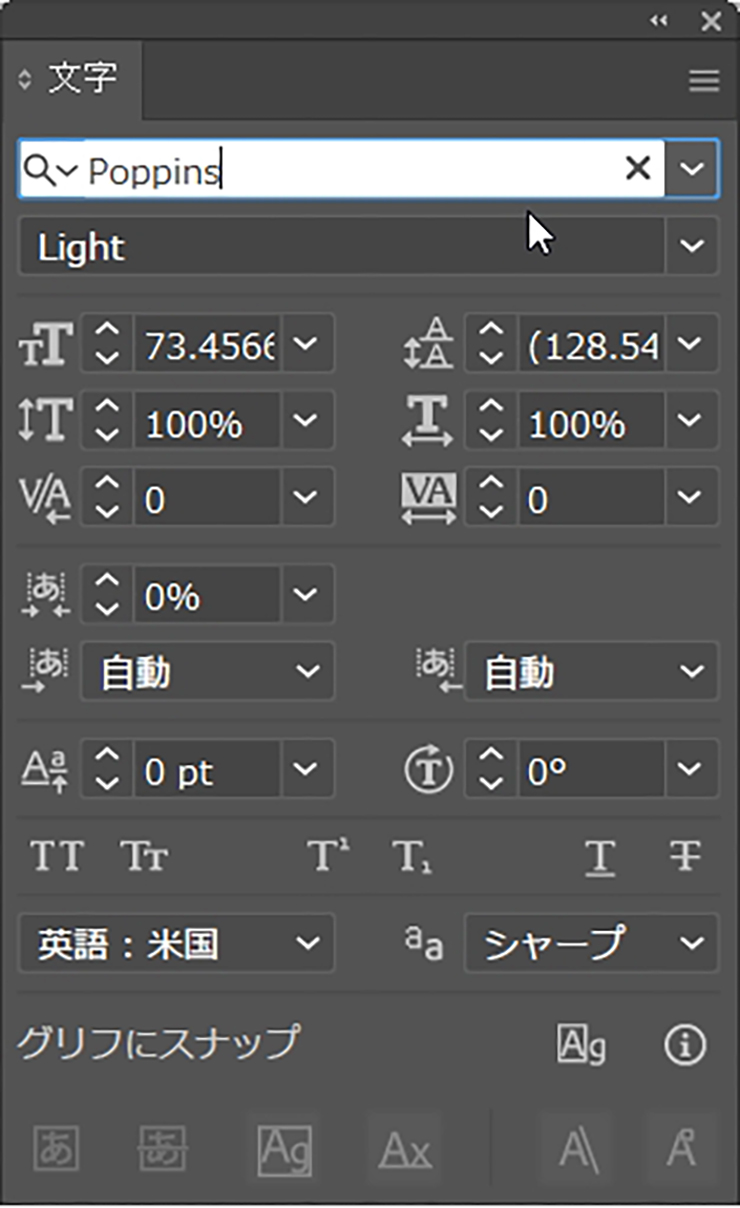Toggle Underline text style
This screenshot has width=740, height=1208.
599,857
